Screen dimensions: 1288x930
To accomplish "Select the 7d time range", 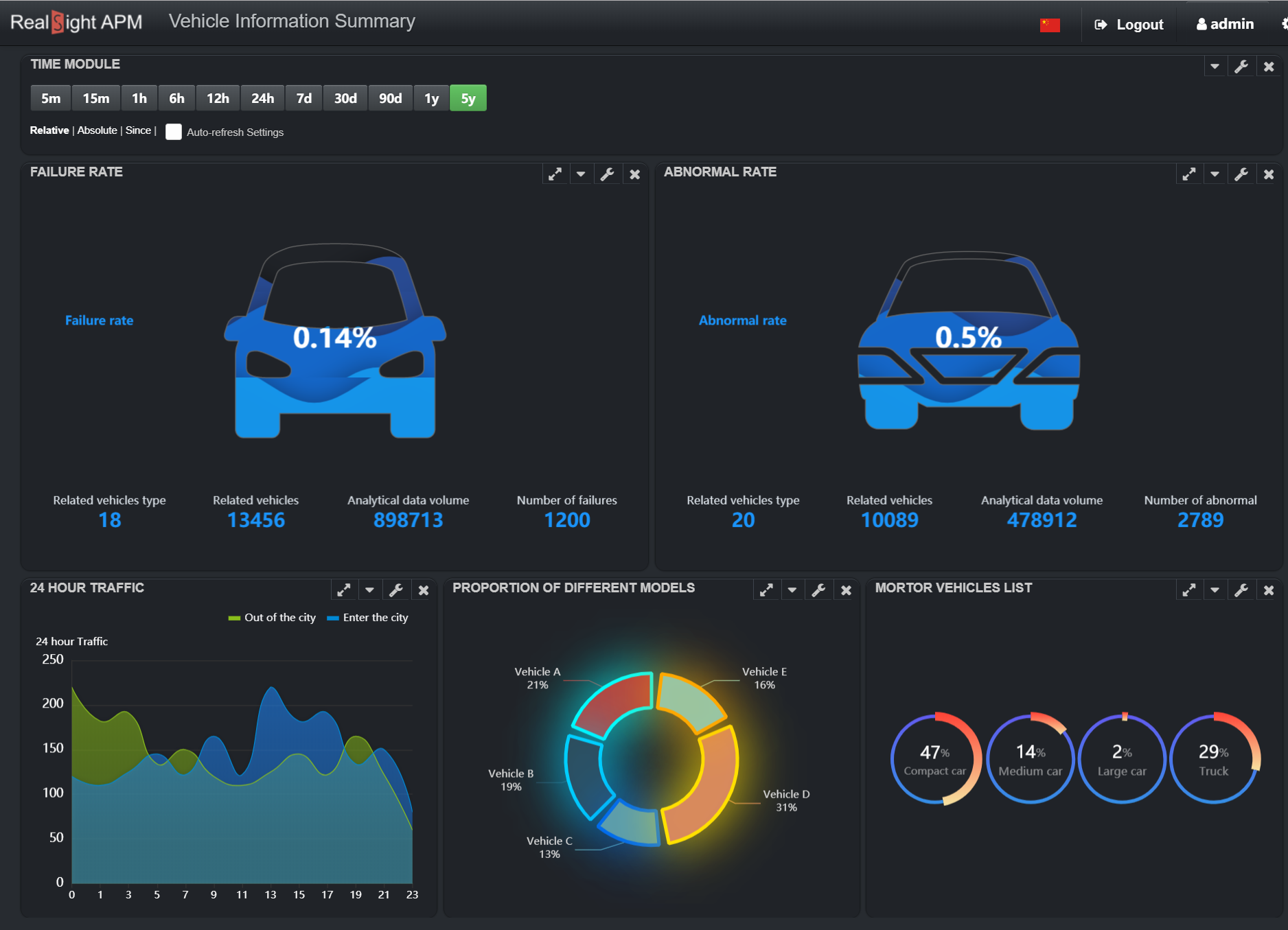I will coord(304,98).
